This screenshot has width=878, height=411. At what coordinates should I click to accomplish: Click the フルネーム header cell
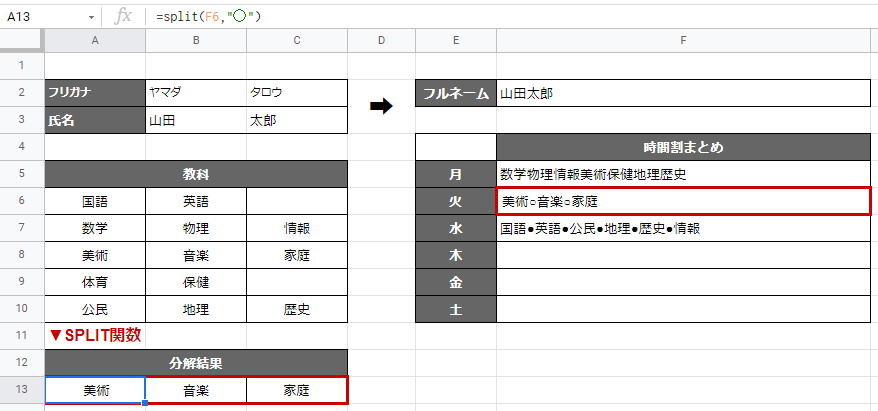(x=456, y=93)
